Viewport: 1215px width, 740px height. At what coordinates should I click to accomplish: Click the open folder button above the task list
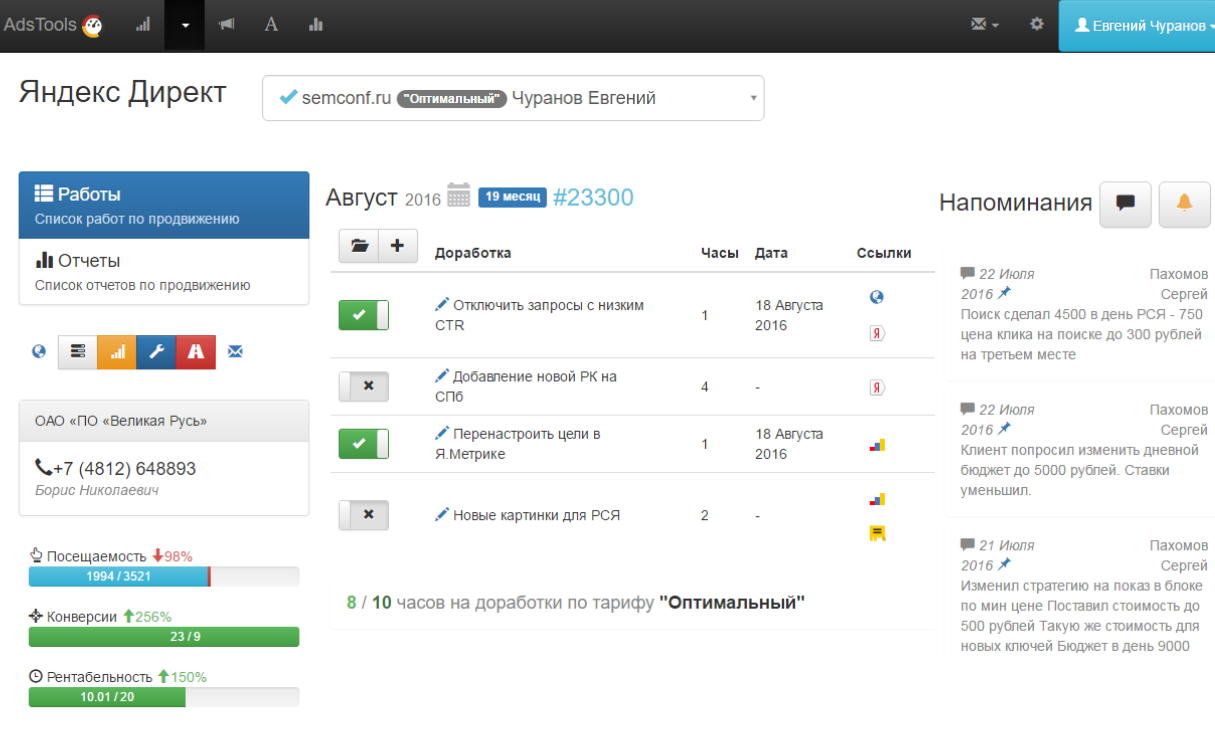coord(359,246)
